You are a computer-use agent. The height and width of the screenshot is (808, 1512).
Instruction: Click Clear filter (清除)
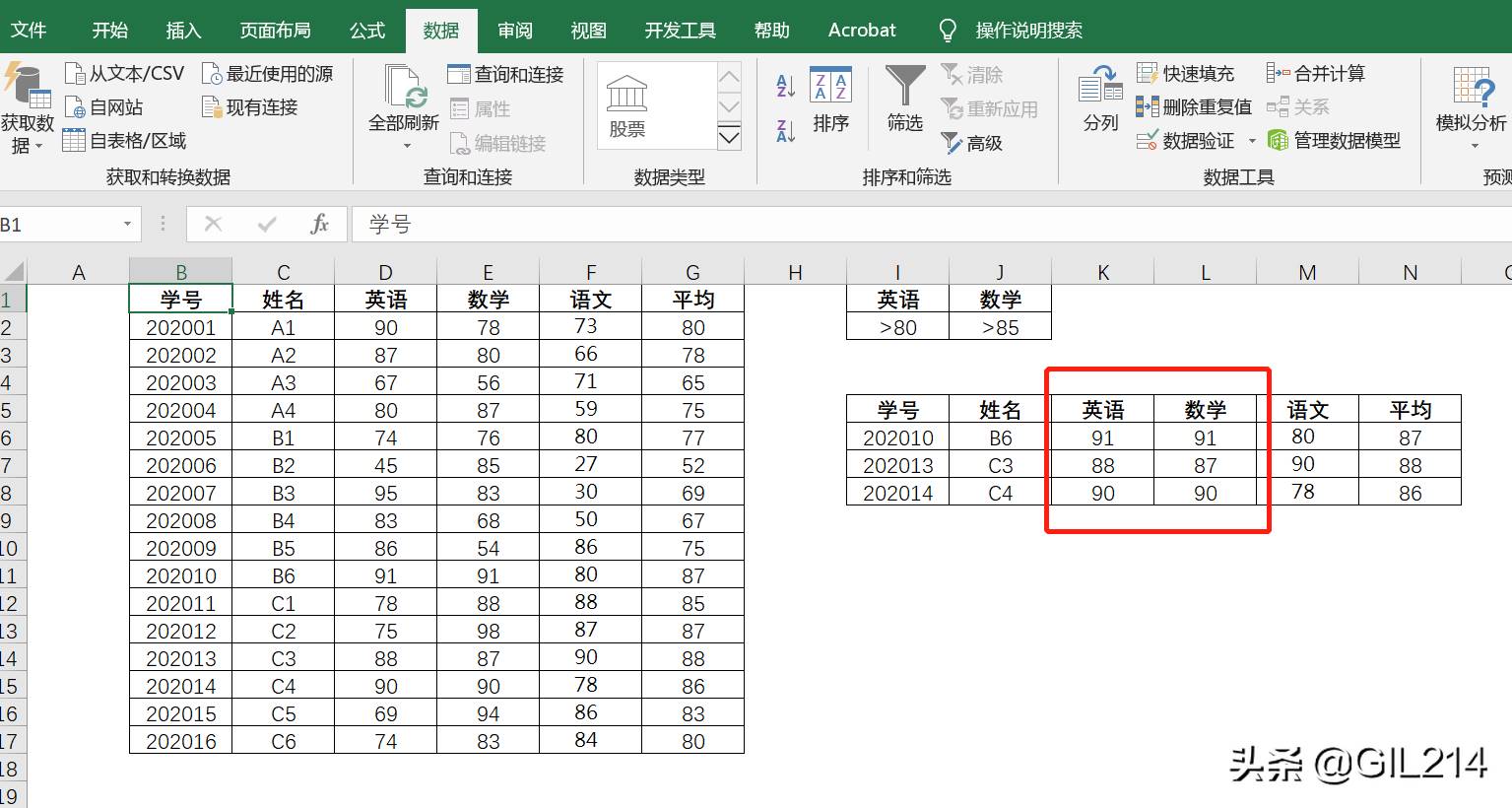pos(972,75)
